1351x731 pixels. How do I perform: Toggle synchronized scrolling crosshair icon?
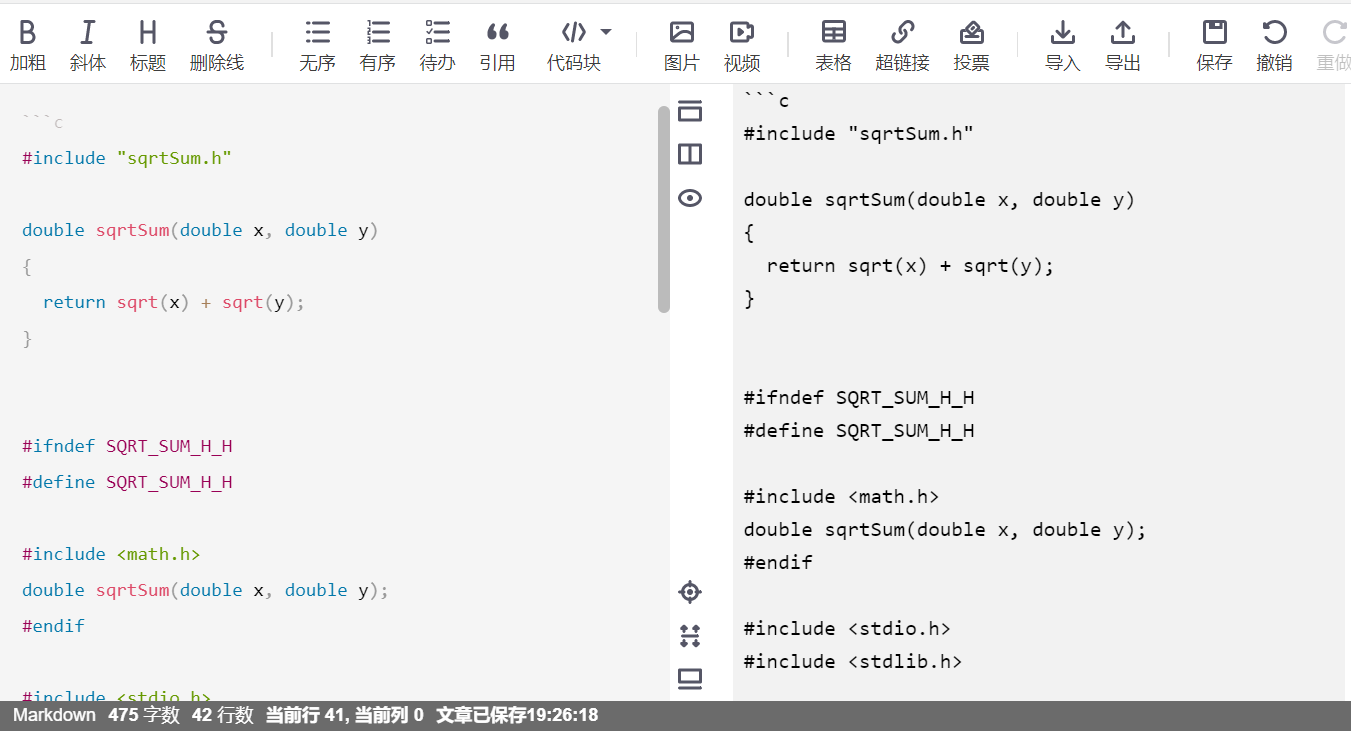coord(689,592)
